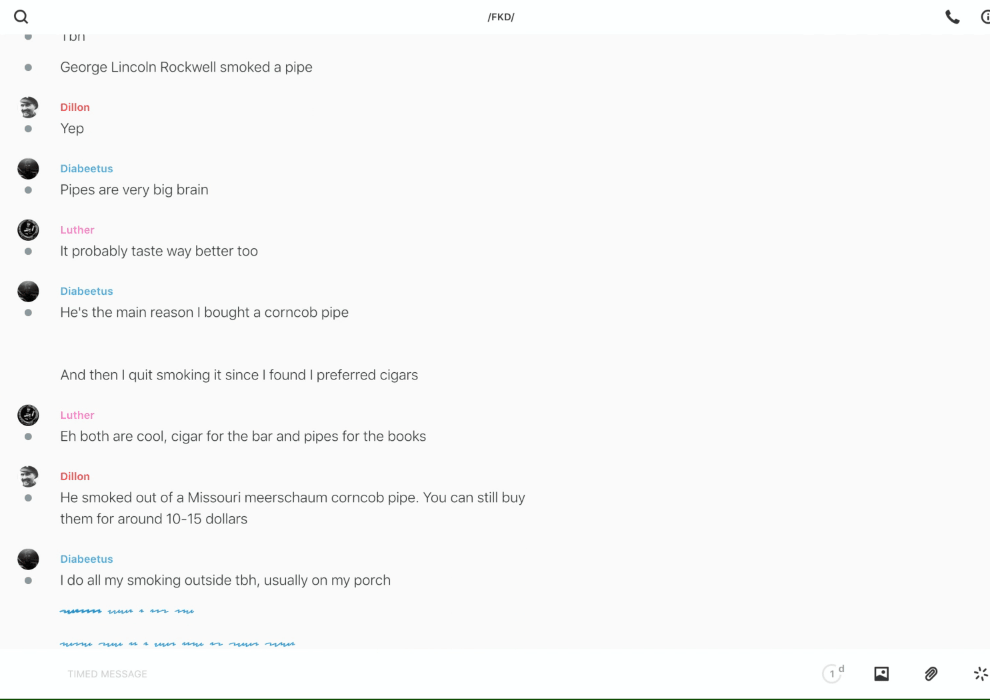Click Luther's name above "Eh both are cool"

coord(77,415)
